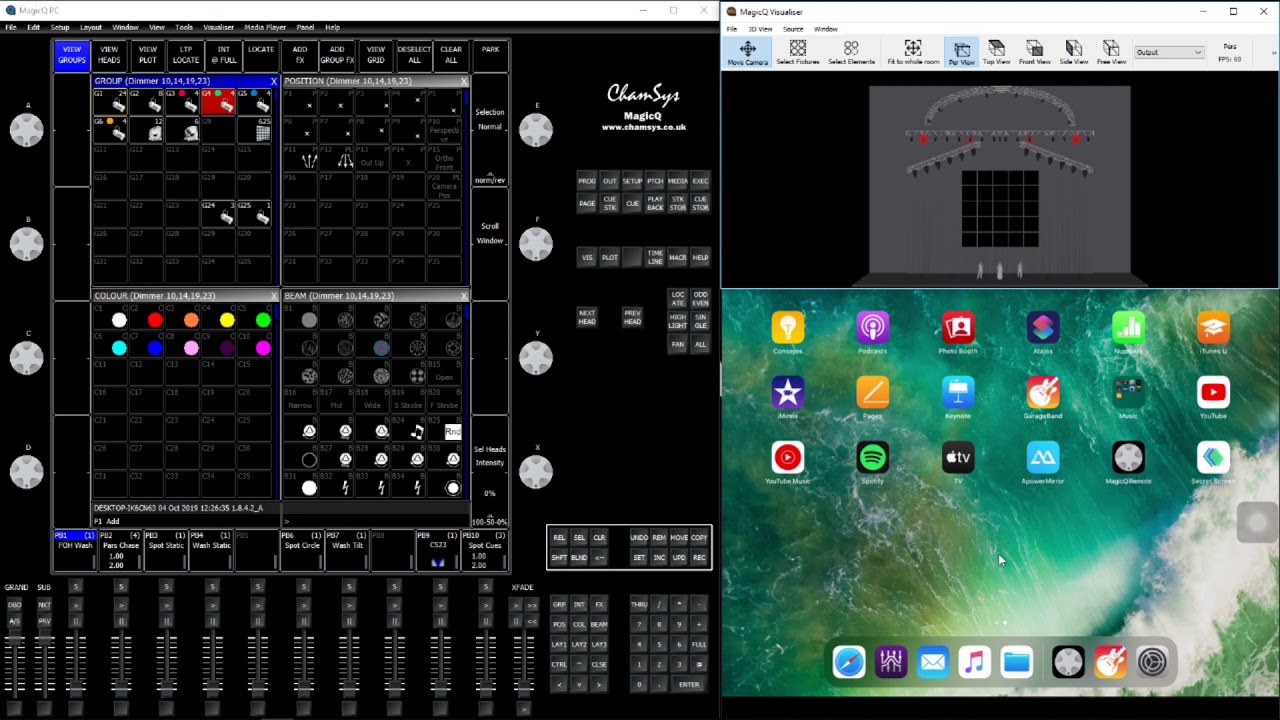
Task: Open the Output dropdown in Visualiser
Action: (1168, 52)
